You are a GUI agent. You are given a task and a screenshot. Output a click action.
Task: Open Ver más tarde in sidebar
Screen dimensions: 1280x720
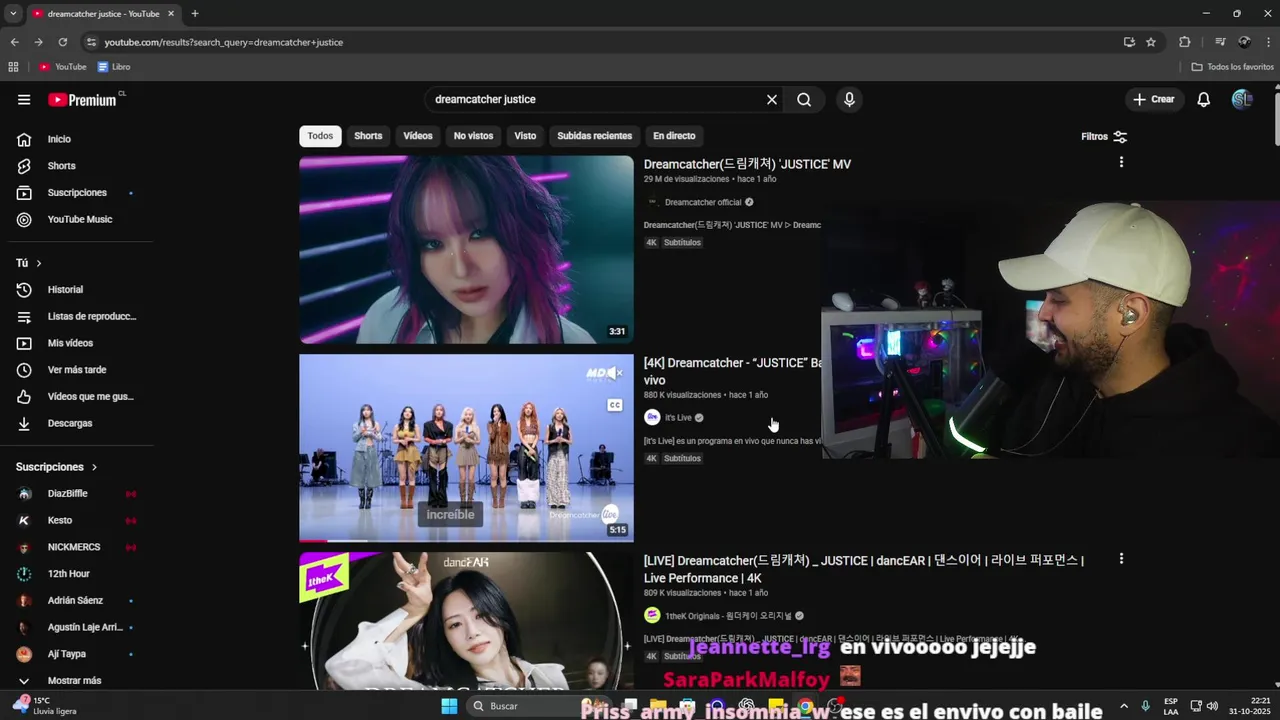click(x=77, y=370)
